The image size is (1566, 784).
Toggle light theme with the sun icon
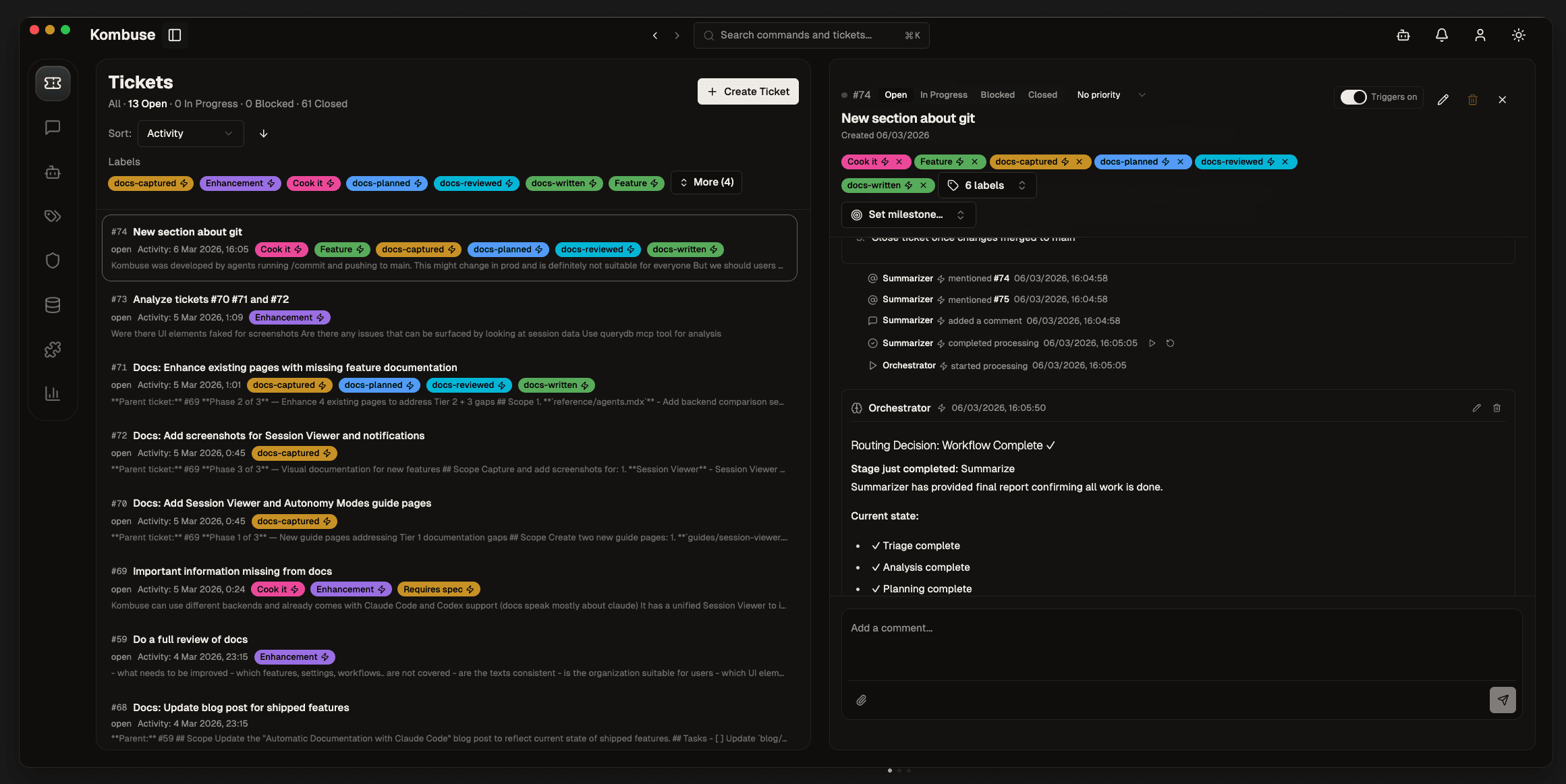1518,34
